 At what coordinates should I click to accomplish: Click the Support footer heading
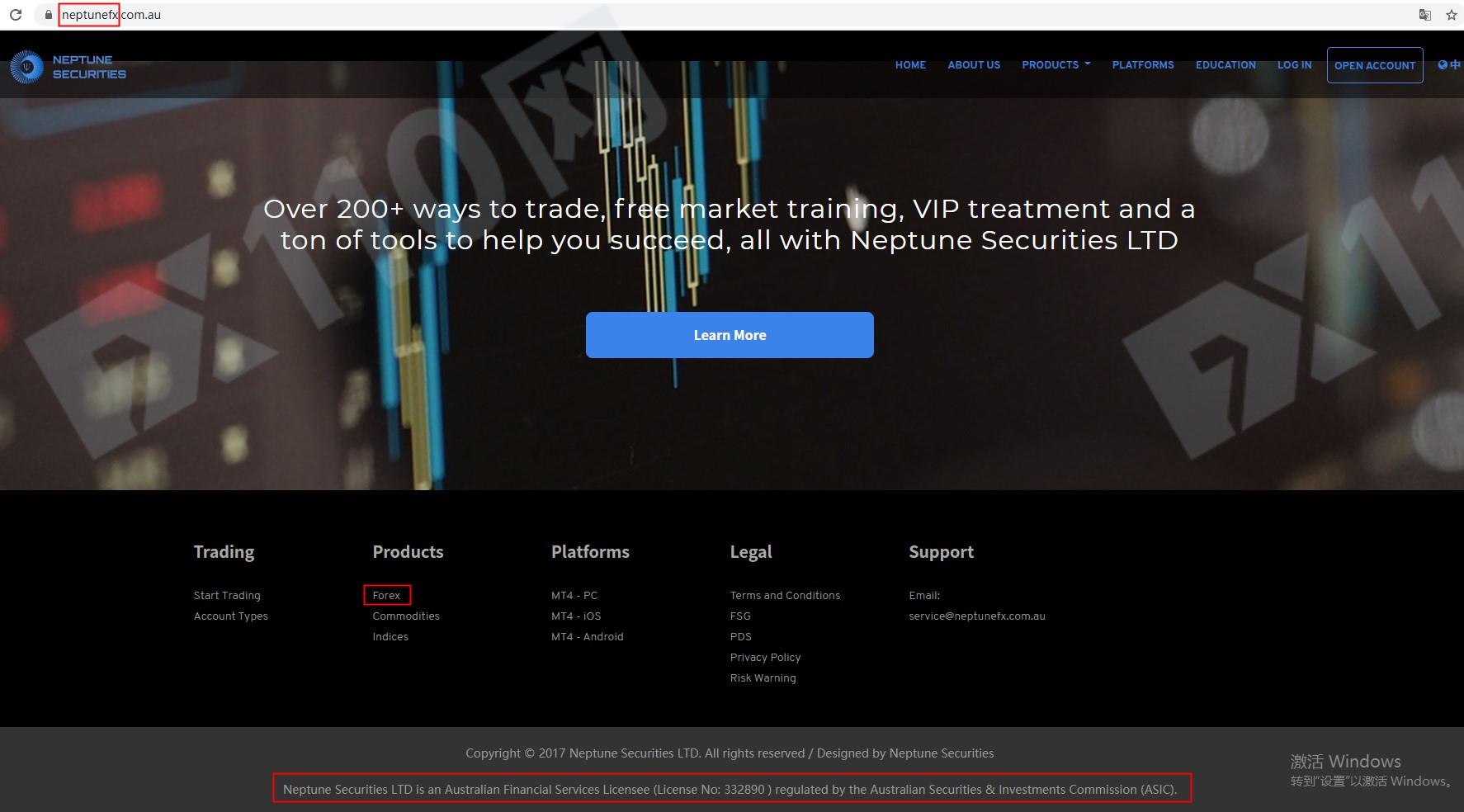(x=941, y=552)
